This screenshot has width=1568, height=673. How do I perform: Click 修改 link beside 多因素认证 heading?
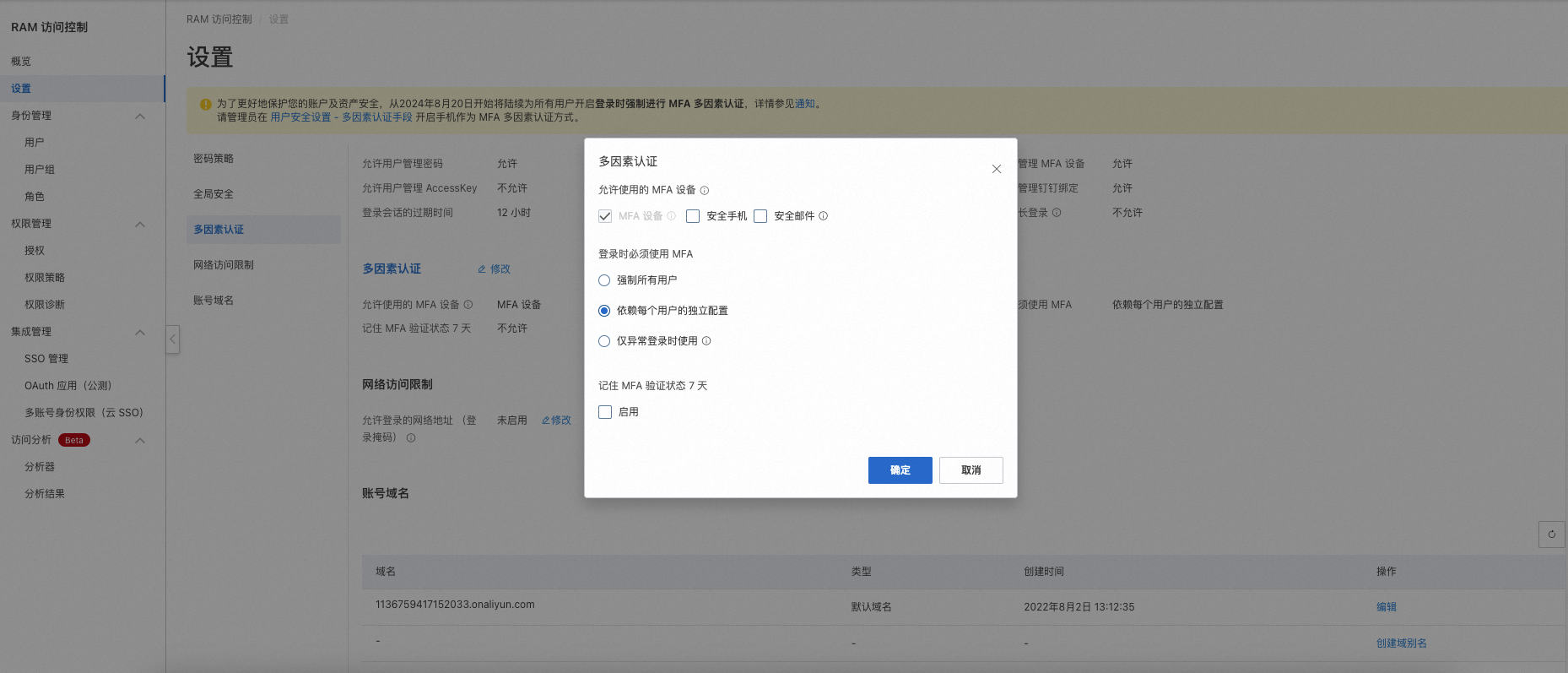click(x=495, y=269)
